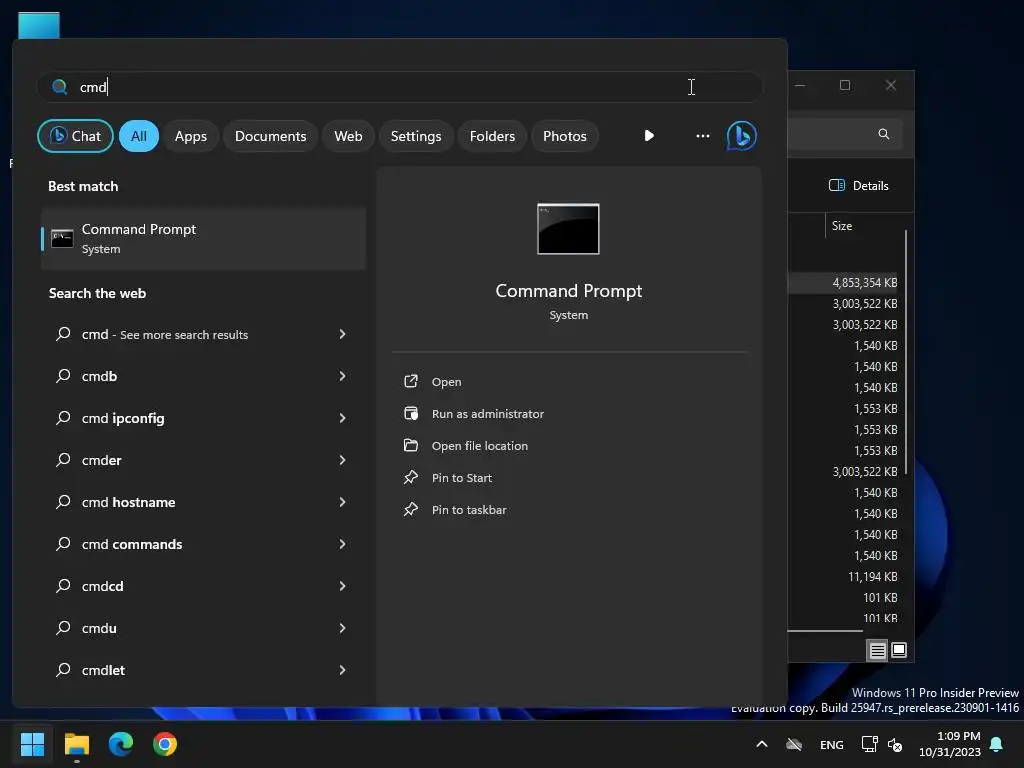
Task: Run Command Prompt as administrator
Action: point(487,414)
